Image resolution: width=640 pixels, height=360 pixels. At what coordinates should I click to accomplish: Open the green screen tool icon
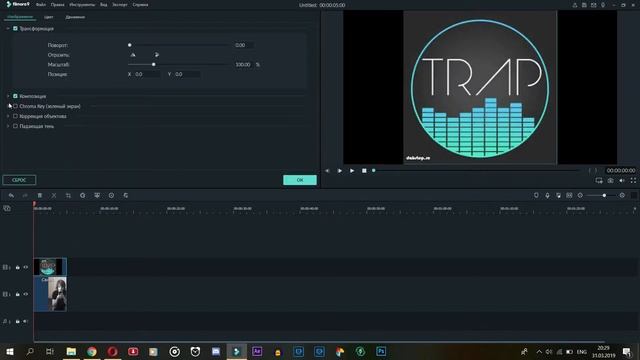(97, 196)
